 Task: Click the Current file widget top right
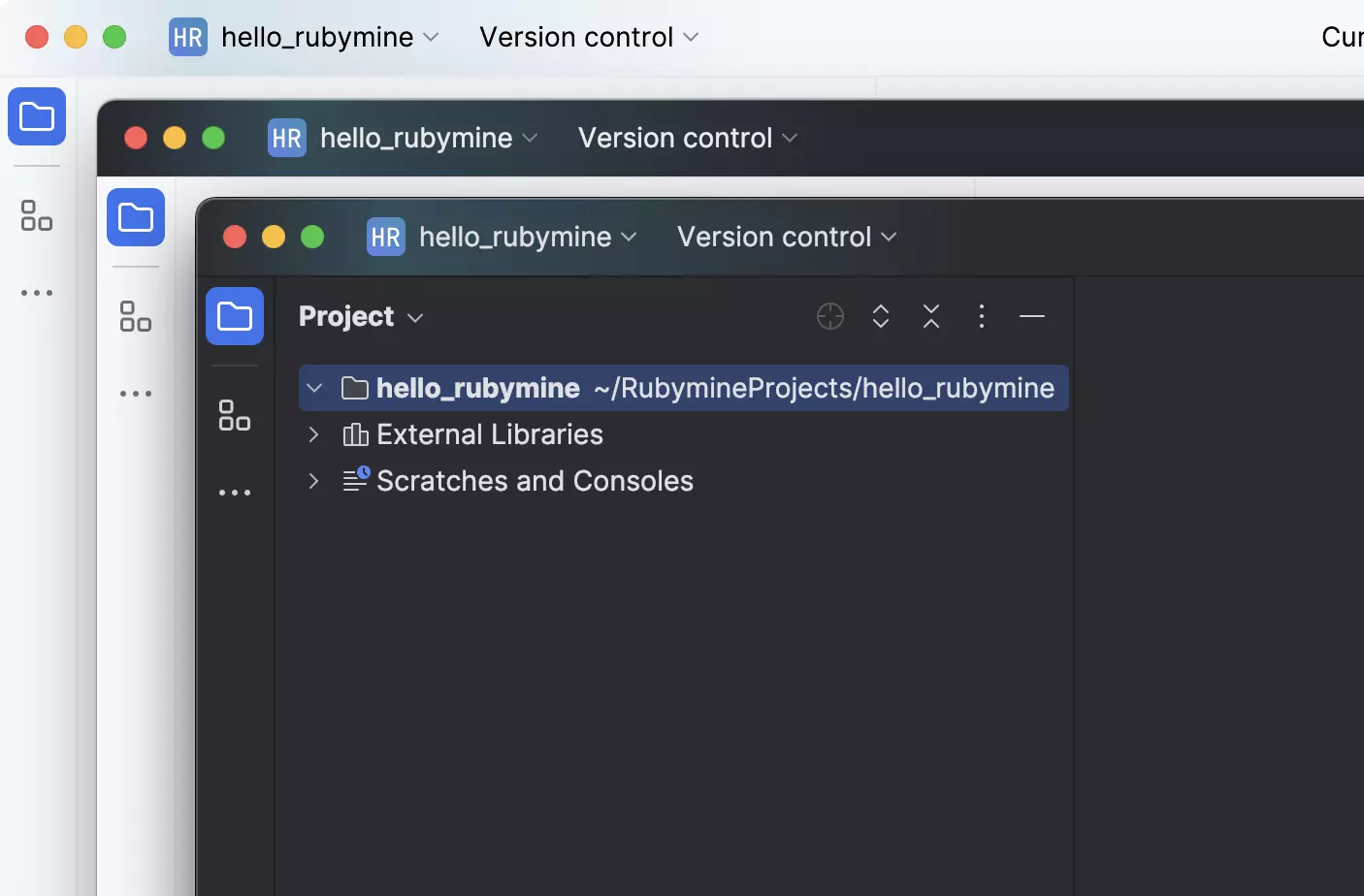1344,36
